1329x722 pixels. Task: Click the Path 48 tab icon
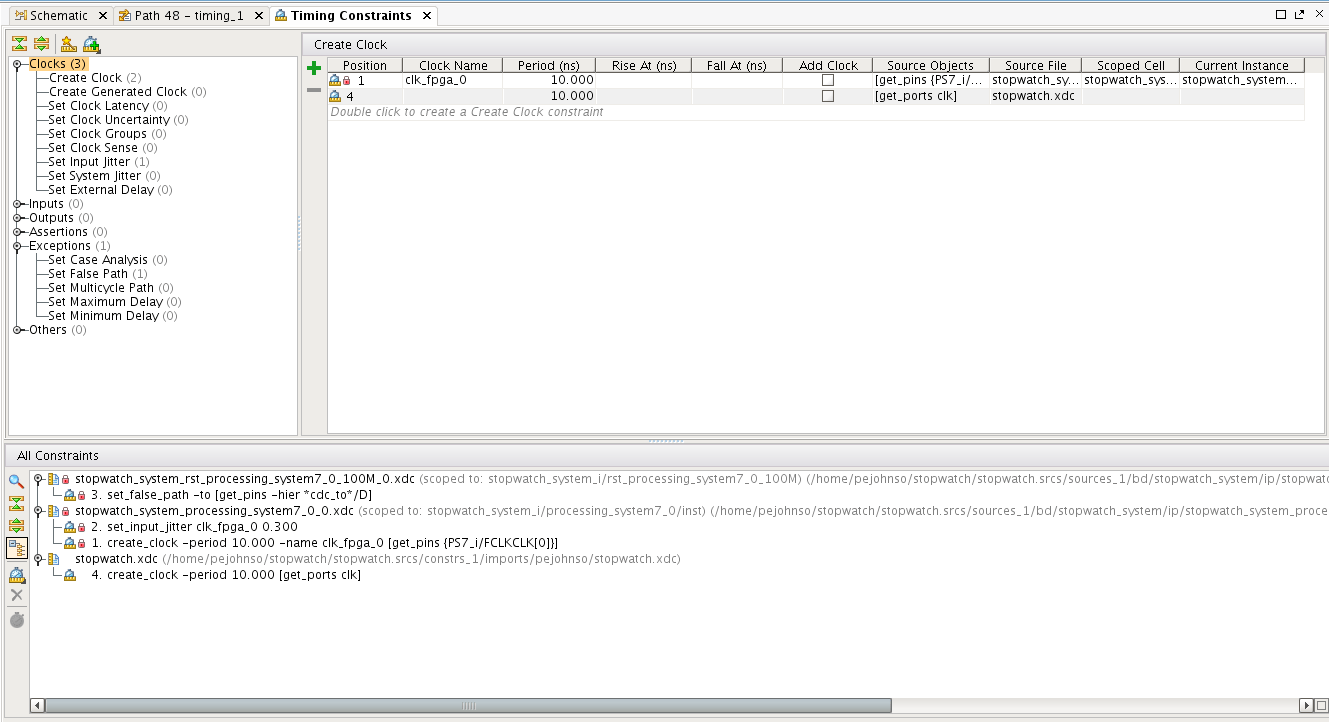124,16
